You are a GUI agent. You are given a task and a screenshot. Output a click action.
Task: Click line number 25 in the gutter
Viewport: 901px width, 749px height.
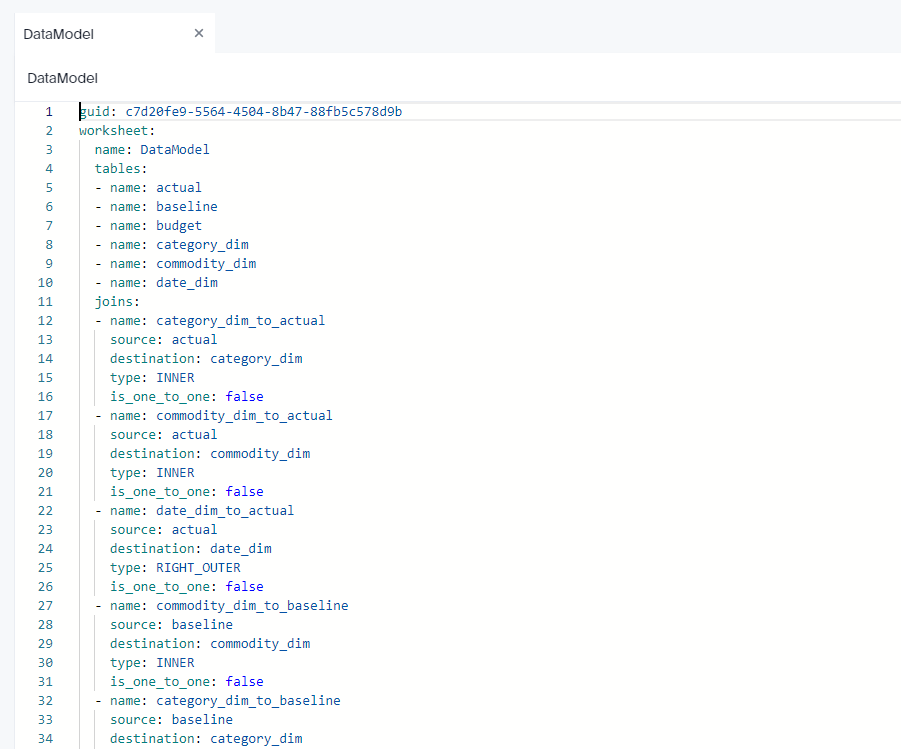44,567
